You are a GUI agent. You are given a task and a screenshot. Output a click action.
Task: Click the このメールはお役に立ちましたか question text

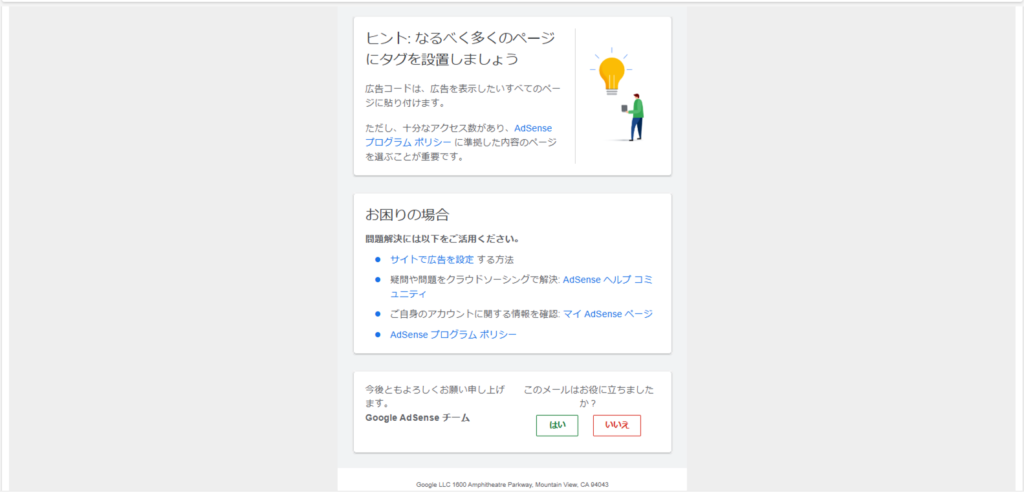(x=589, y=396)
